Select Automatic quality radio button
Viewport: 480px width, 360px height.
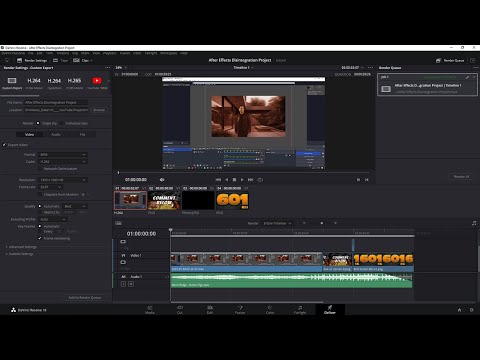[x=40, y=206]
